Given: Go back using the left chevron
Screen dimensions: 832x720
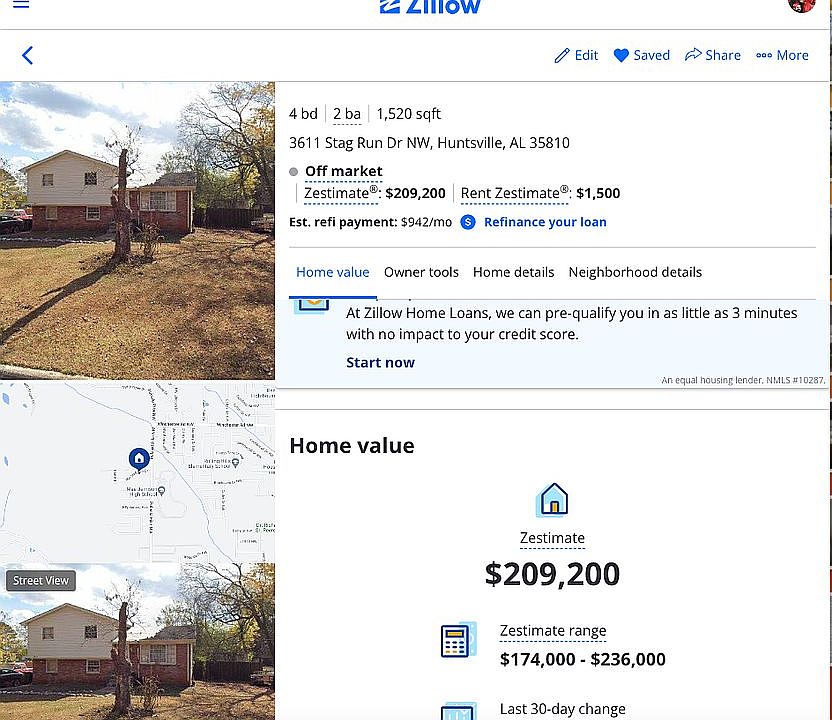Looking at the screenshot, I should pos(28,56).
